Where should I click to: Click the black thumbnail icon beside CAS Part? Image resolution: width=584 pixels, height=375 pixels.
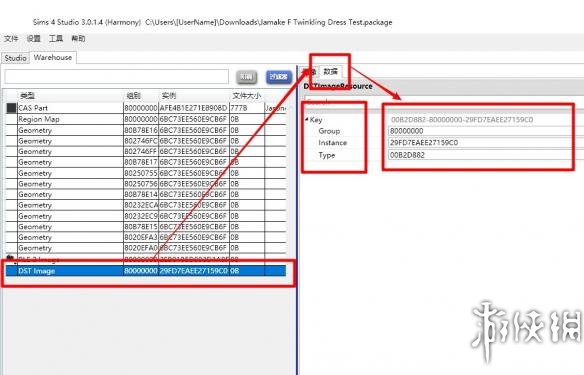click(12, 108)
